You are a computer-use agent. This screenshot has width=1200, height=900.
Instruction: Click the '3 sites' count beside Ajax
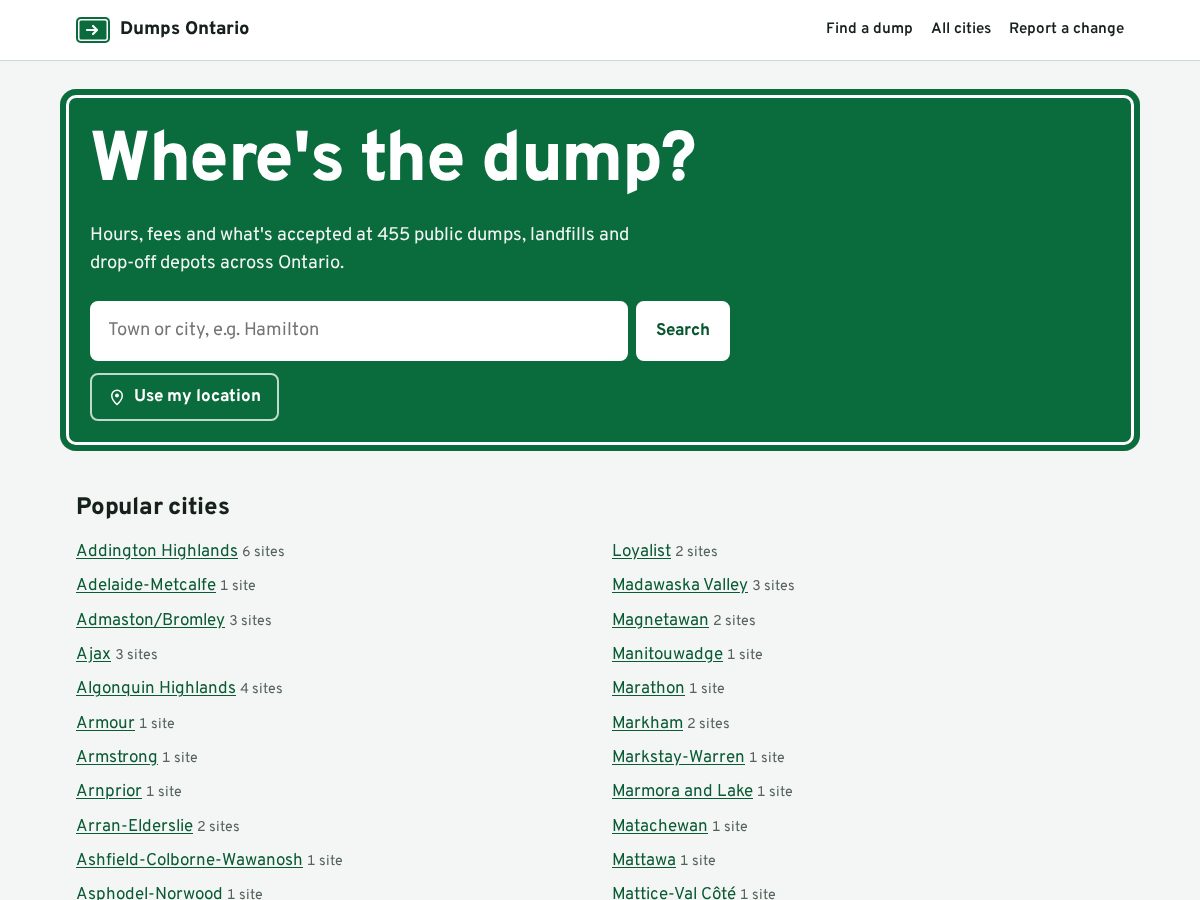click(136, 655)
